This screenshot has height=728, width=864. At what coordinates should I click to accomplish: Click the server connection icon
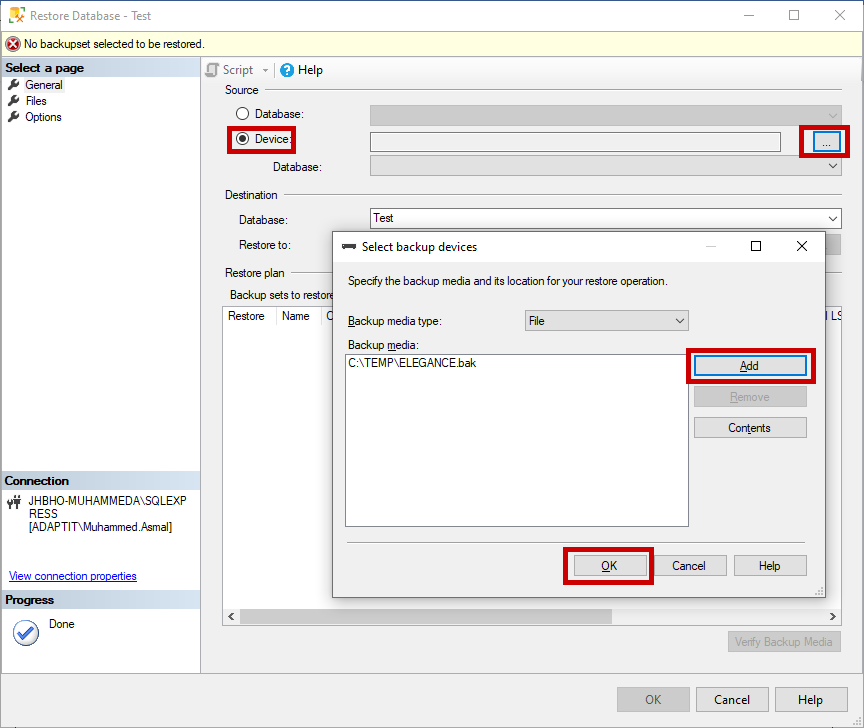[14, 502]
